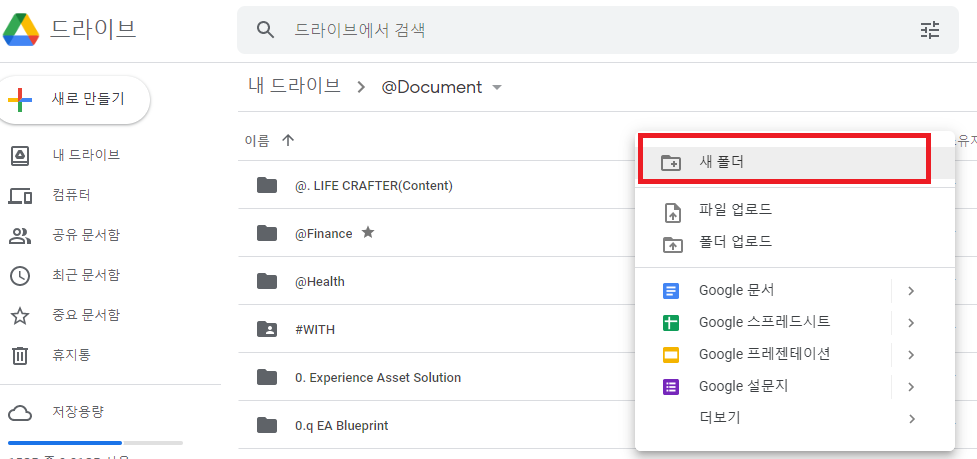Screen dimensions: 977x459
Task: Click the Computers sidebar icon
Action: [20, 196]
